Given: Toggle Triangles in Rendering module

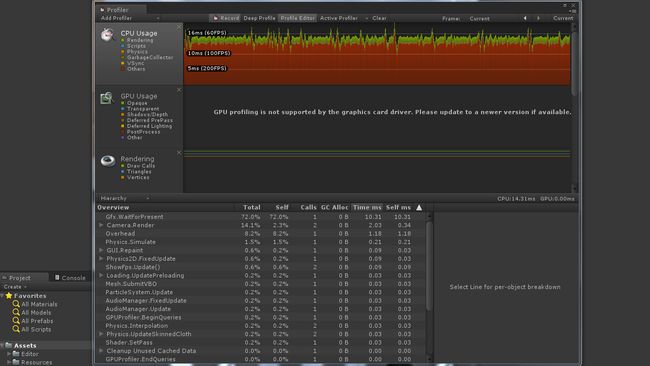Looking at the screenshot, I should pyautogui.click(x=122, y=172).
